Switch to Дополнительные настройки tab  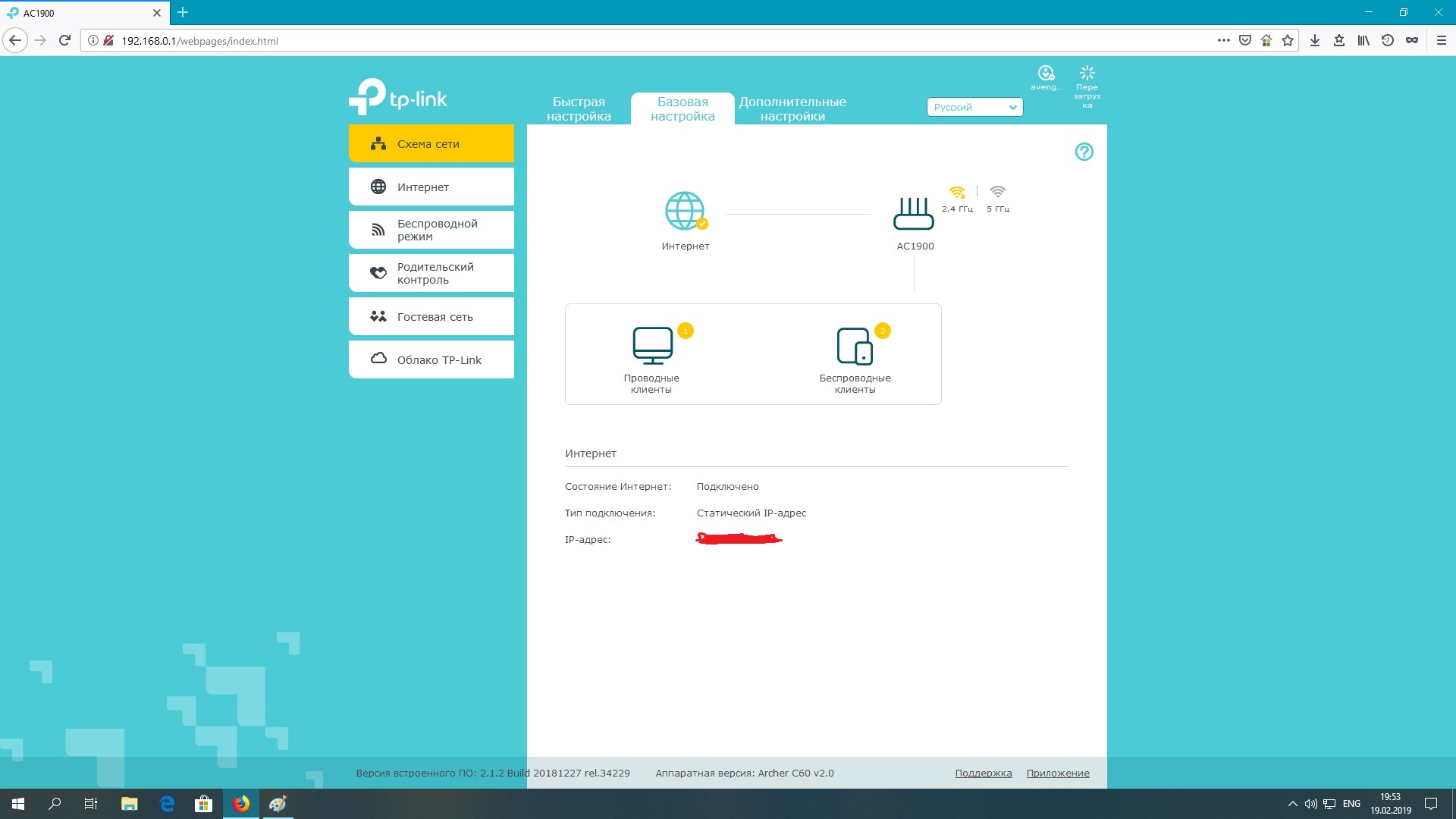tap(792, 109)
